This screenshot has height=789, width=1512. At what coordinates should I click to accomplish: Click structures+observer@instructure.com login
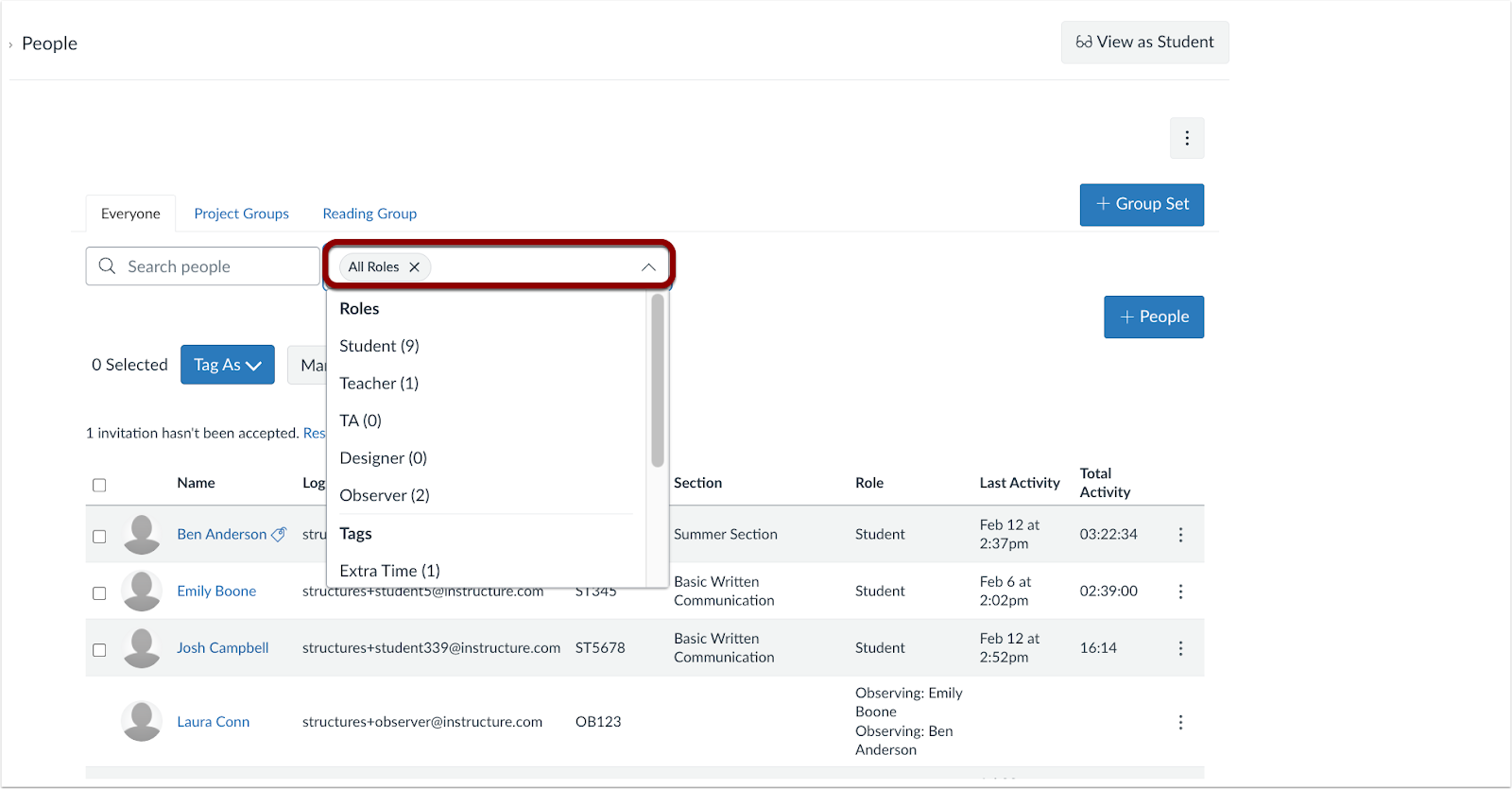(422, 721)
